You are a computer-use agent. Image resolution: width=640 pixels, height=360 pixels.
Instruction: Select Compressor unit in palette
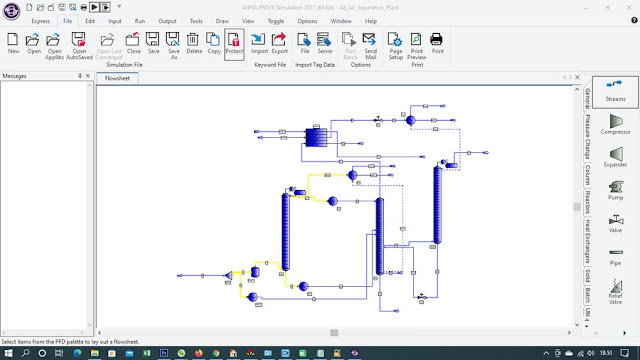point(616,124)
